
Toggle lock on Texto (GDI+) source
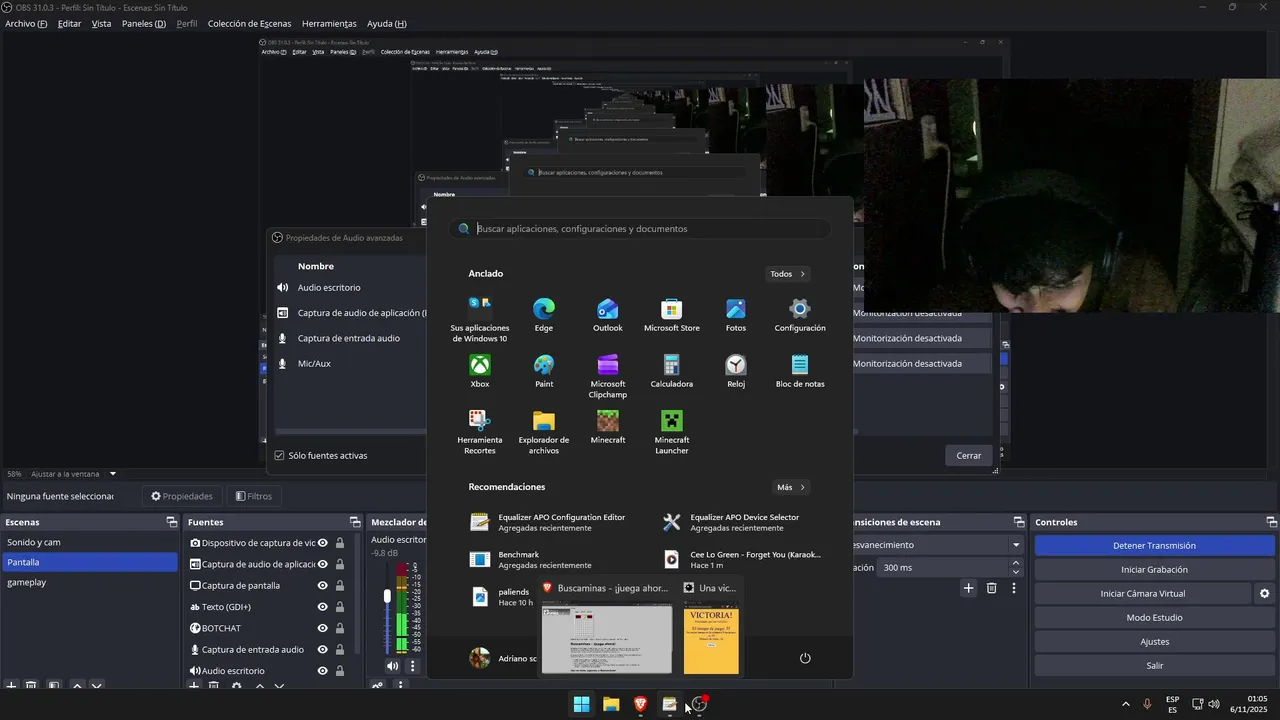click(x=340, y=607)
